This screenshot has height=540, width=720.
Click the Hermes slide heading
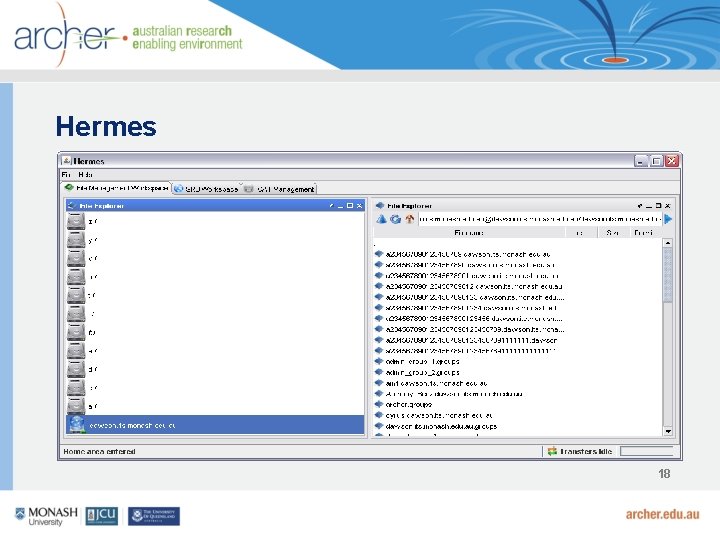click(x=106, y=126)
